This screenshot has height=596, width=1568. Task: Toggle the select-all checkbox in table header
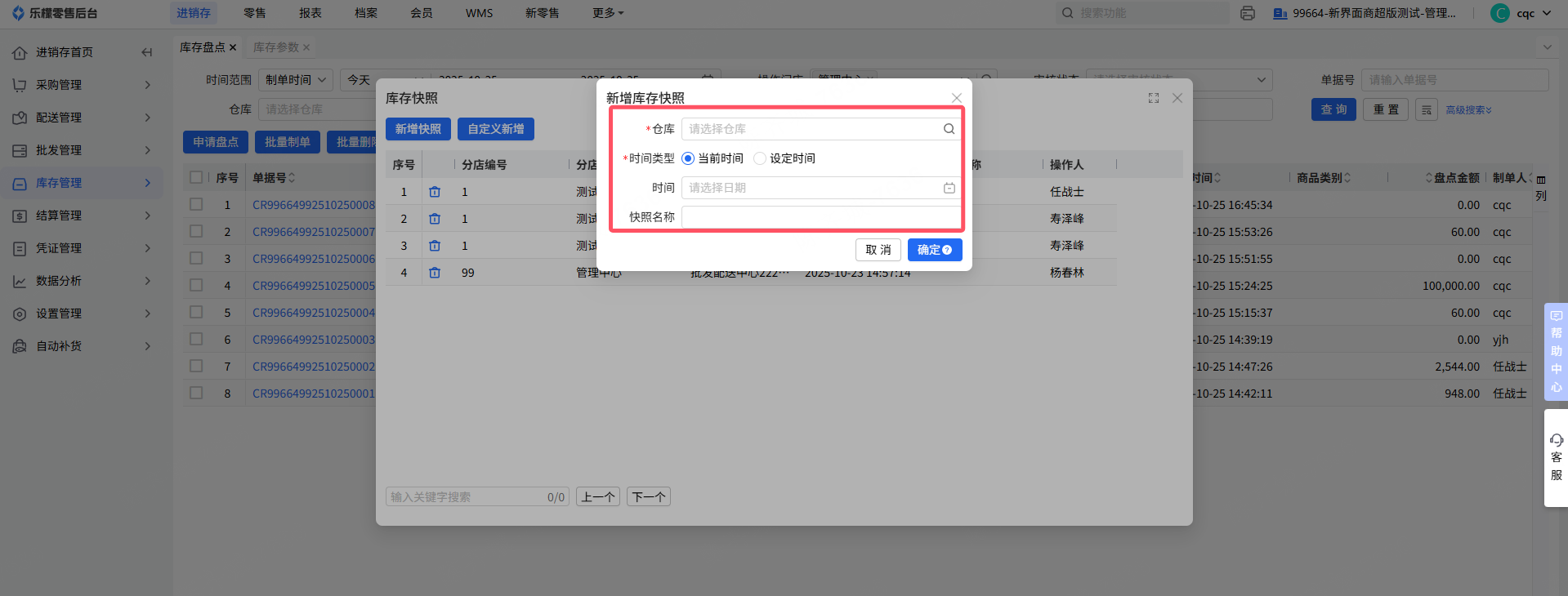point(196,177)
